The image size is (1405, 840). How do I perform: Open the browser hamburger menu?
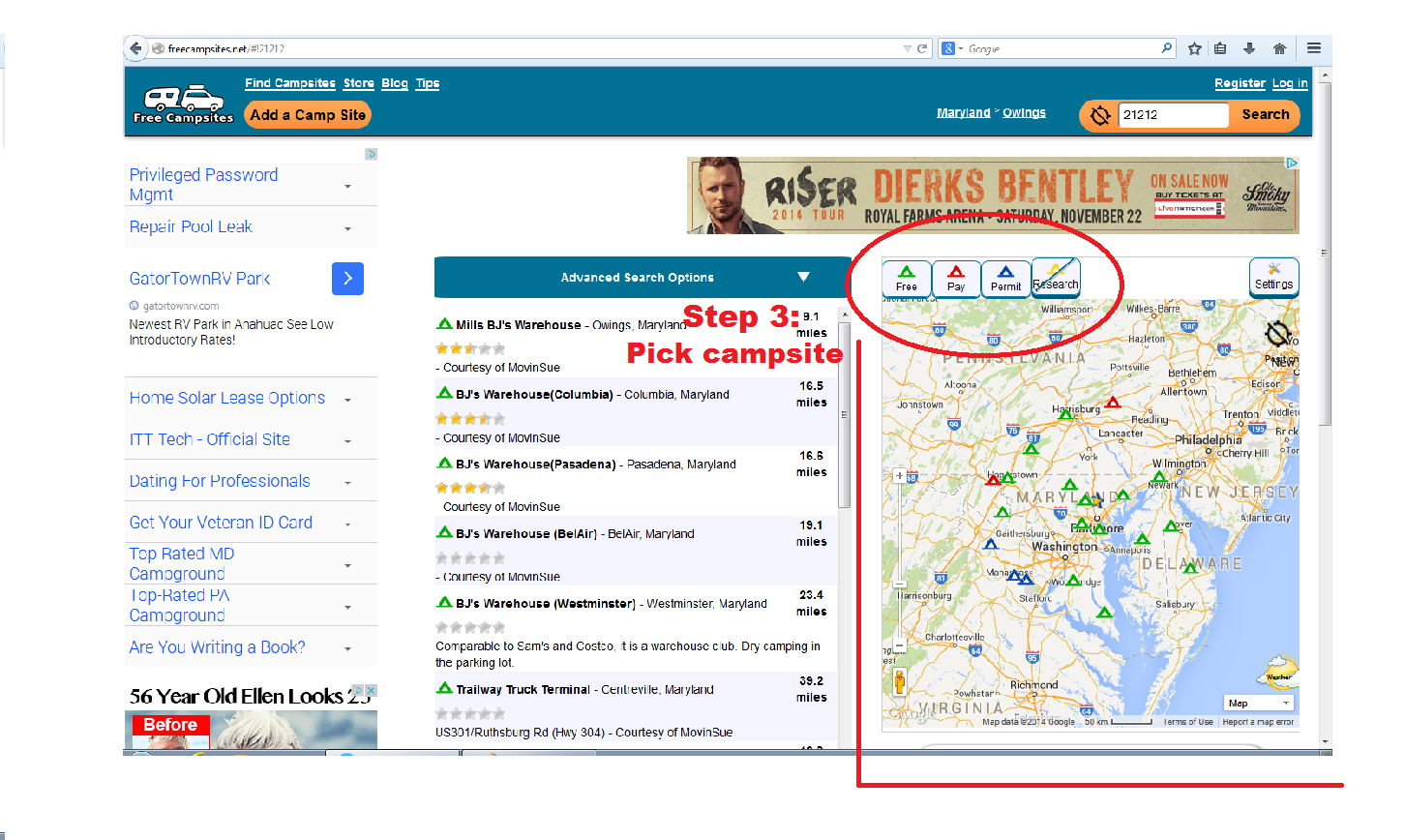[1313, 48]
